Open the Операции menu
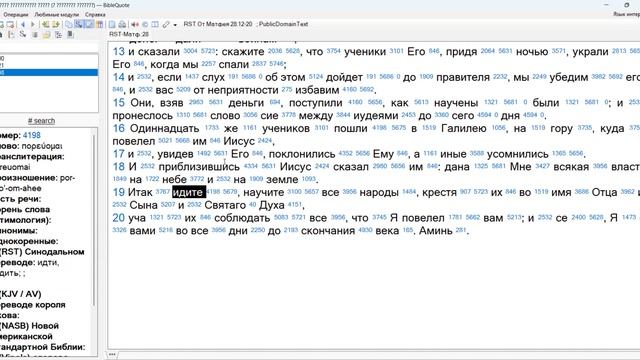640x360 pixels. point(16,14)
